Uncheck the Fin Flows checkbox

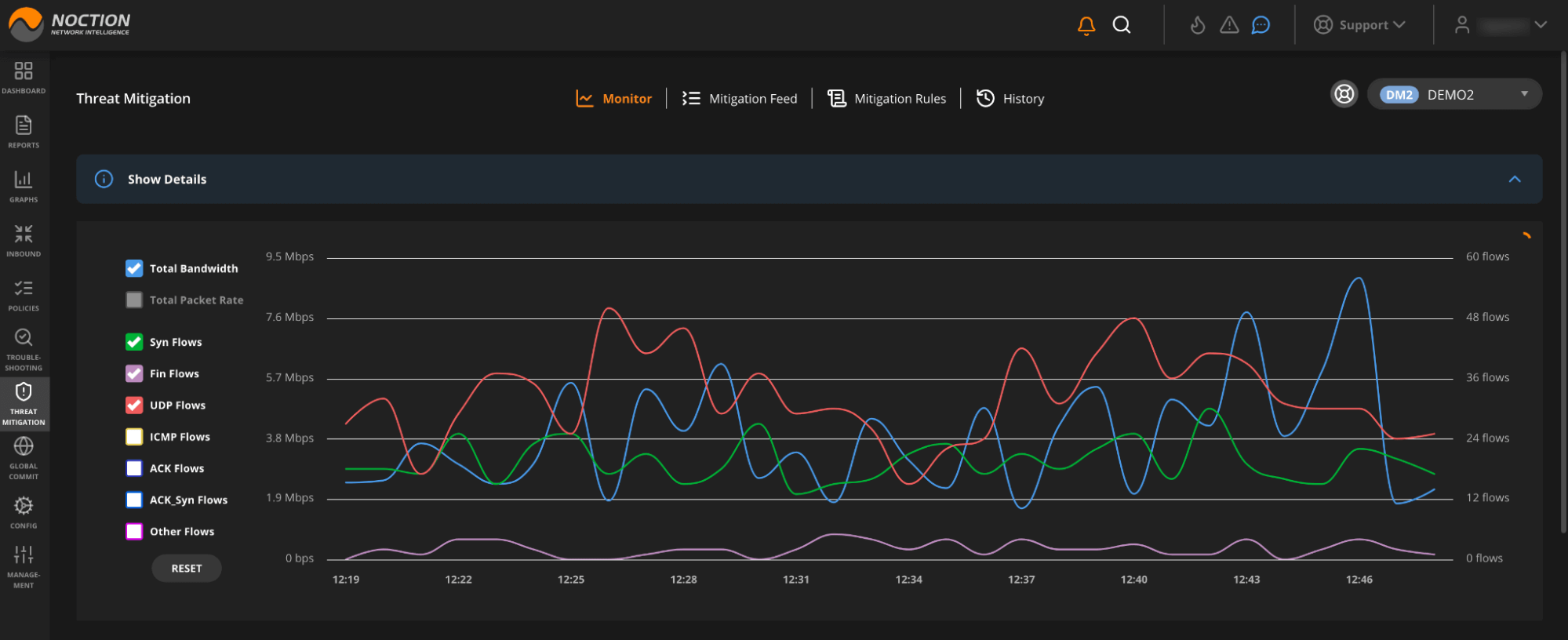coord(134,373)
